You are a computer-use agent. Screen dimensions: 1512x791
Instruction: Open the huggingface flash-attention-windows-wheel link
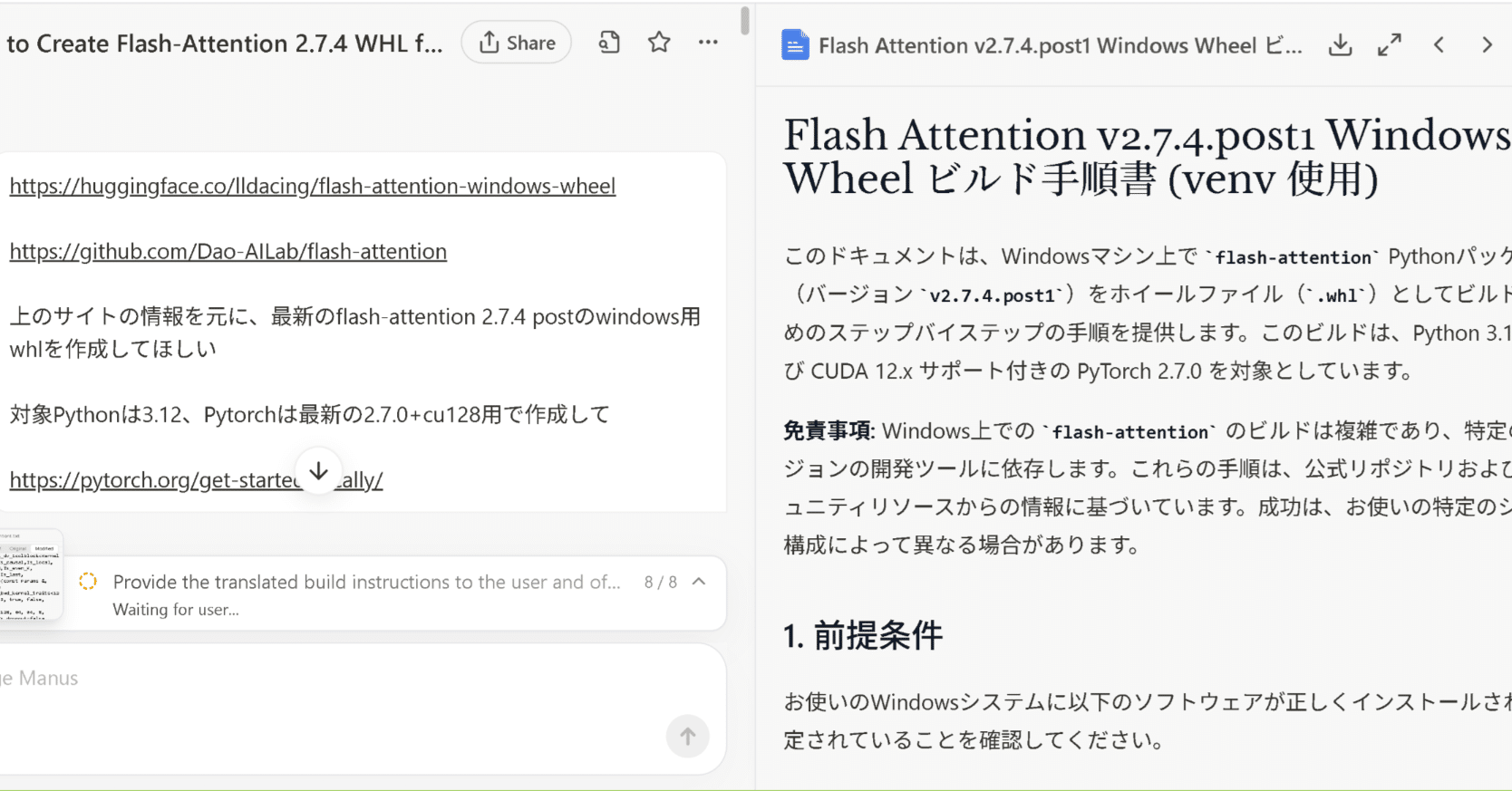(313, 186)
